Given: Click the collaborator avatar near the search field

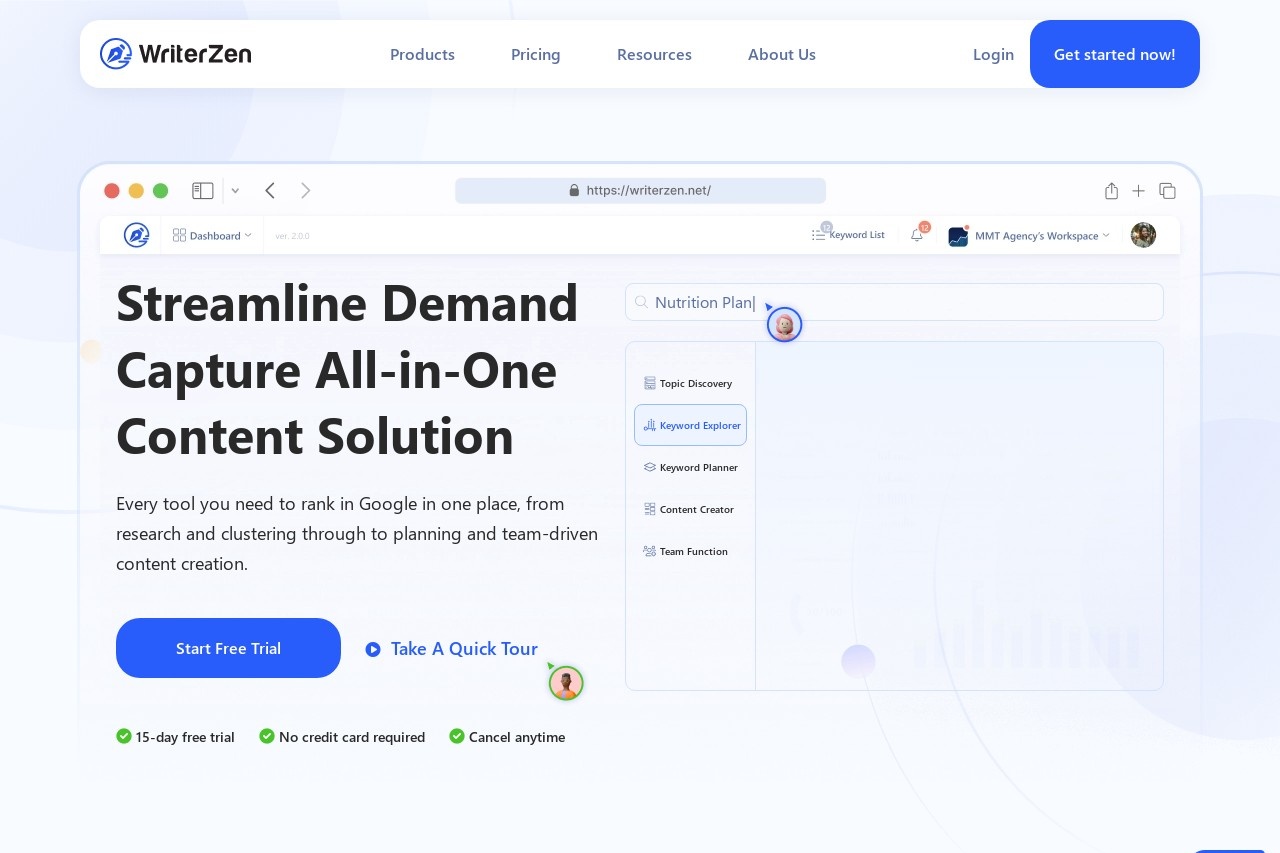Looking at the screenshot, I should tap(785, 324).
